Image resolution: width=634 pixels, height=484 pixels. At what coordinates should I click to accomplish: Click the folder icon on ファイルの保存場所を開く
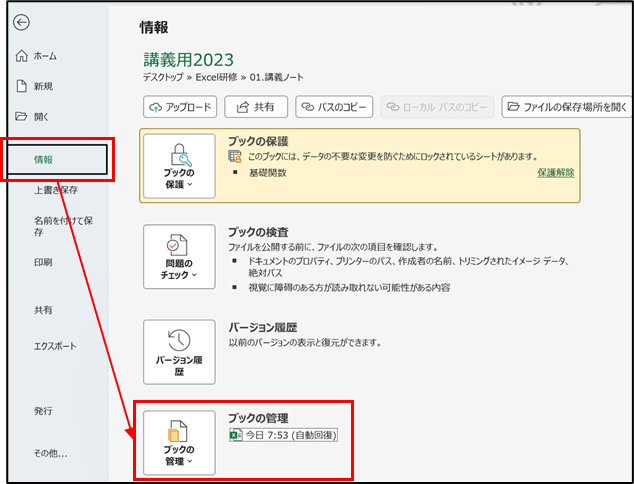(x=513, y=107)
